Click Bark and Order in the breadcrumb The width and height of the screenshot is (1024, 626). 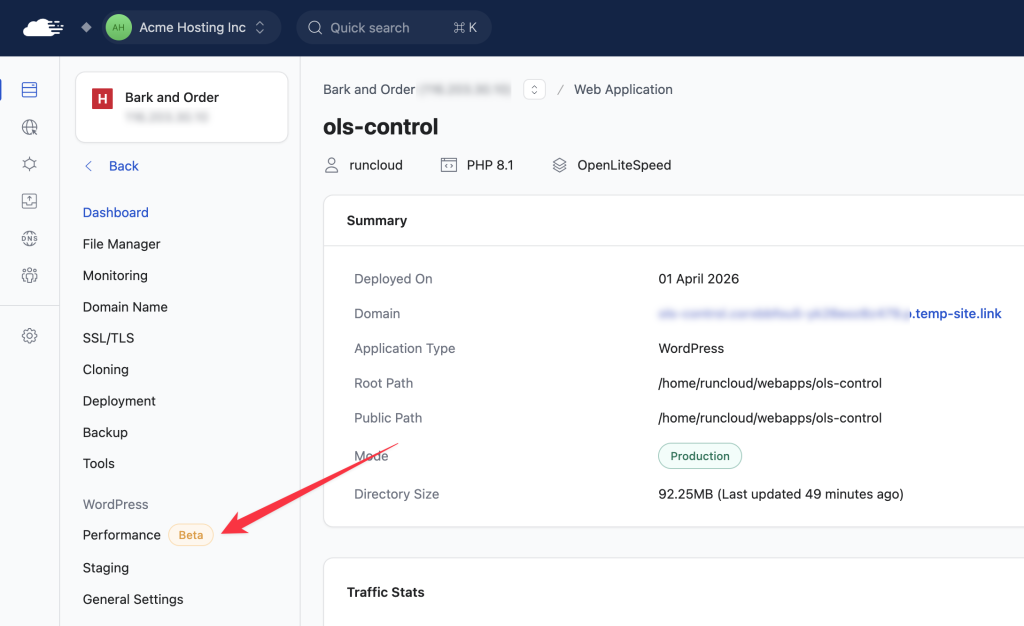(x=369, y=89)
